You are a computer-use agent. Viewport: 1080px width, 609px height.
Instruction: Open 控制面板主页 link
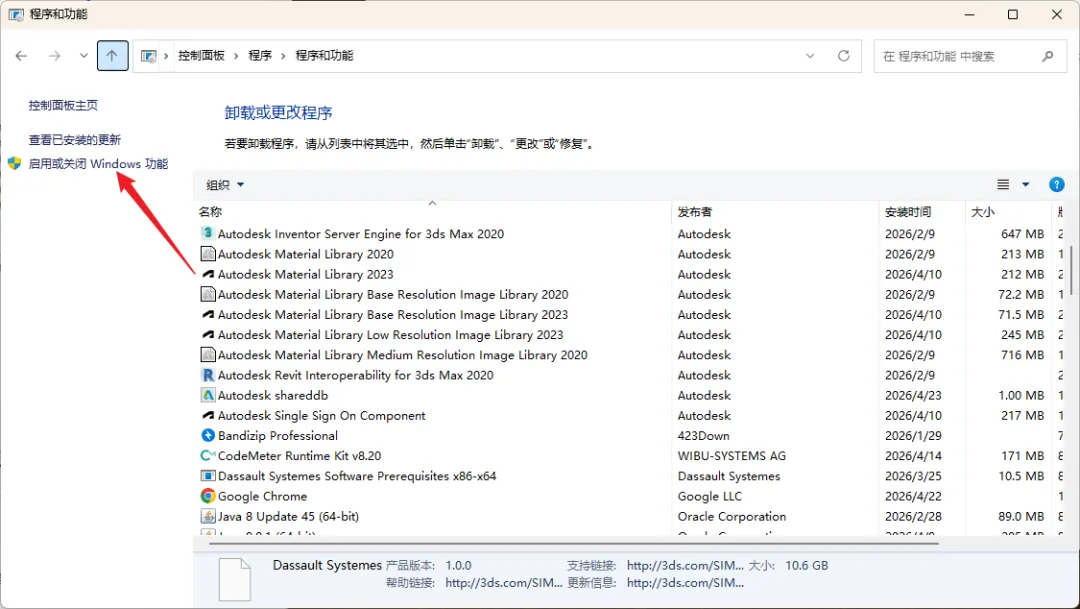pos(63,105)
